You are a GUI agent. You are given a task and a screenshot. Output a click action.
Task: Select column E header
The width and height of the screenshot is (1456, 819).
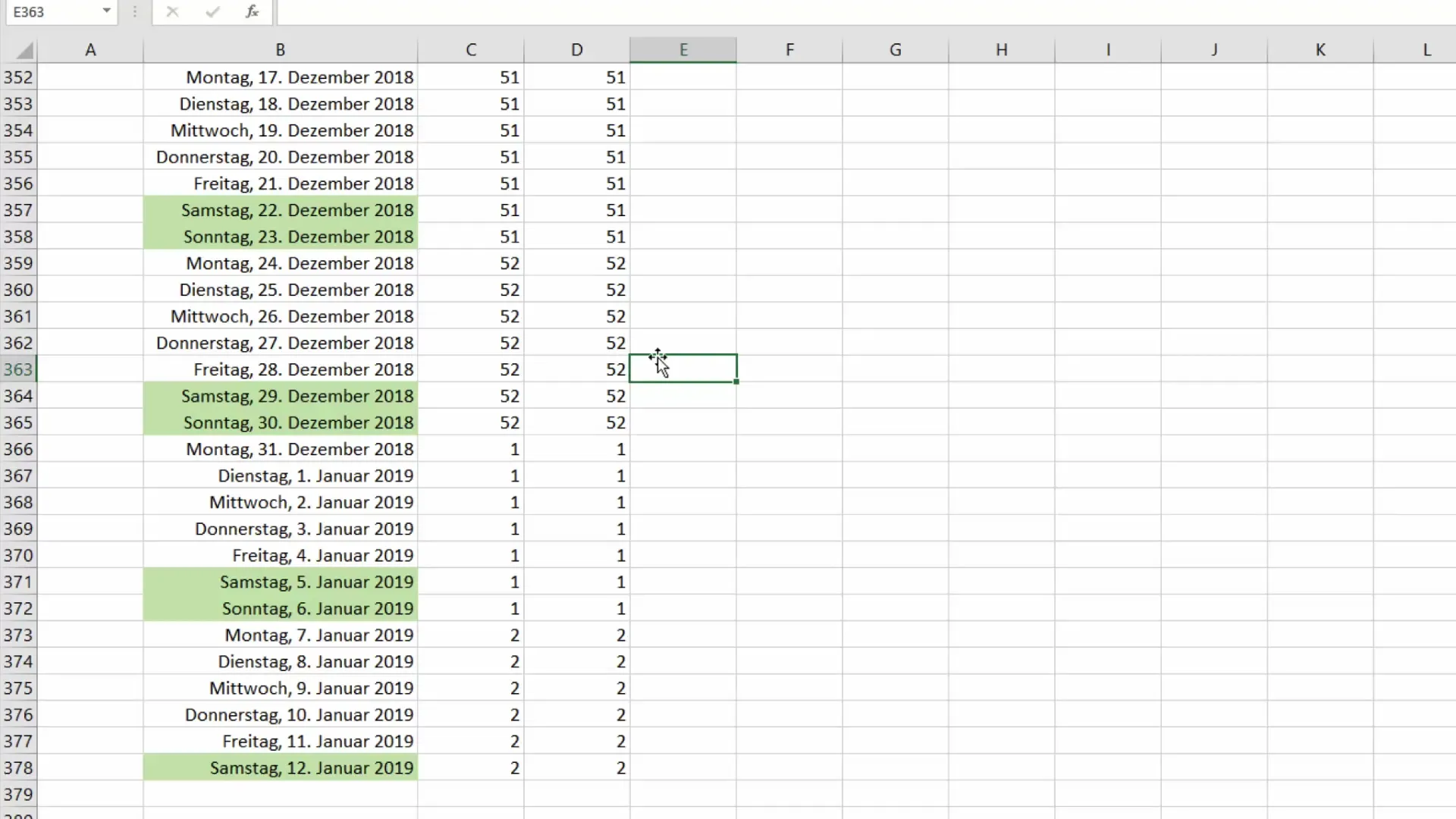(683, 50)
